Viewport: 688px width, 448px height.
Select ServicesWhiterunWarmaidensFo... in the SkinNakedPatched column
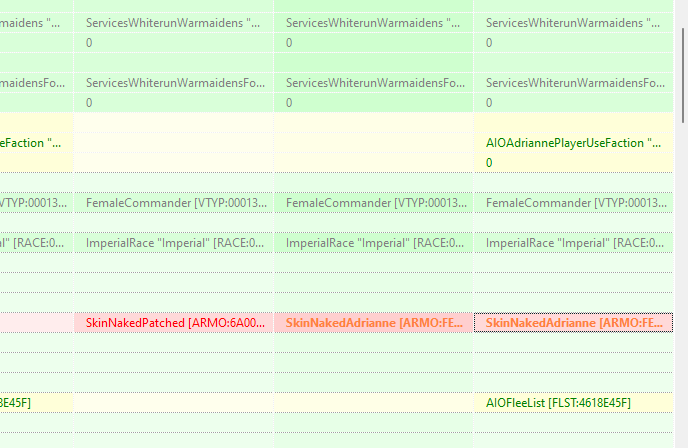click(x=174, y=83)
